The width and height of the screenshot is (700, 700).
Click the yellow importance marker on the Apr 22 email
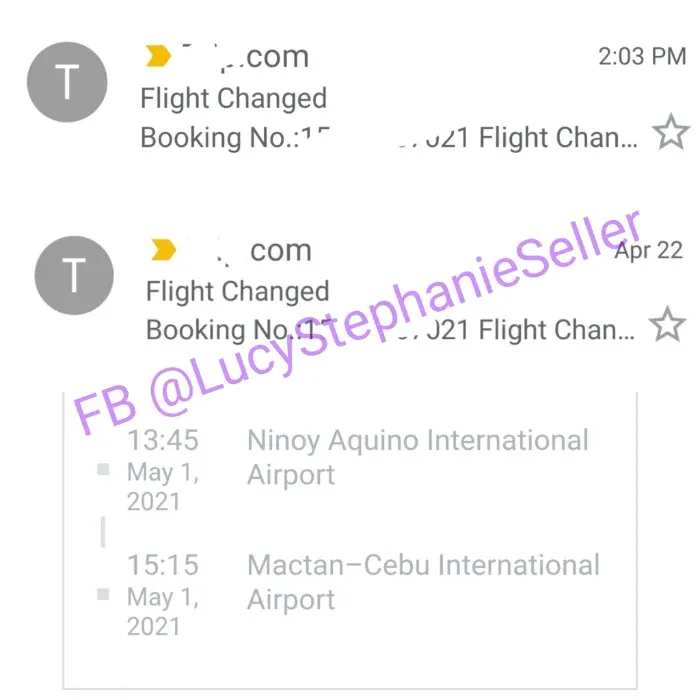162,250
